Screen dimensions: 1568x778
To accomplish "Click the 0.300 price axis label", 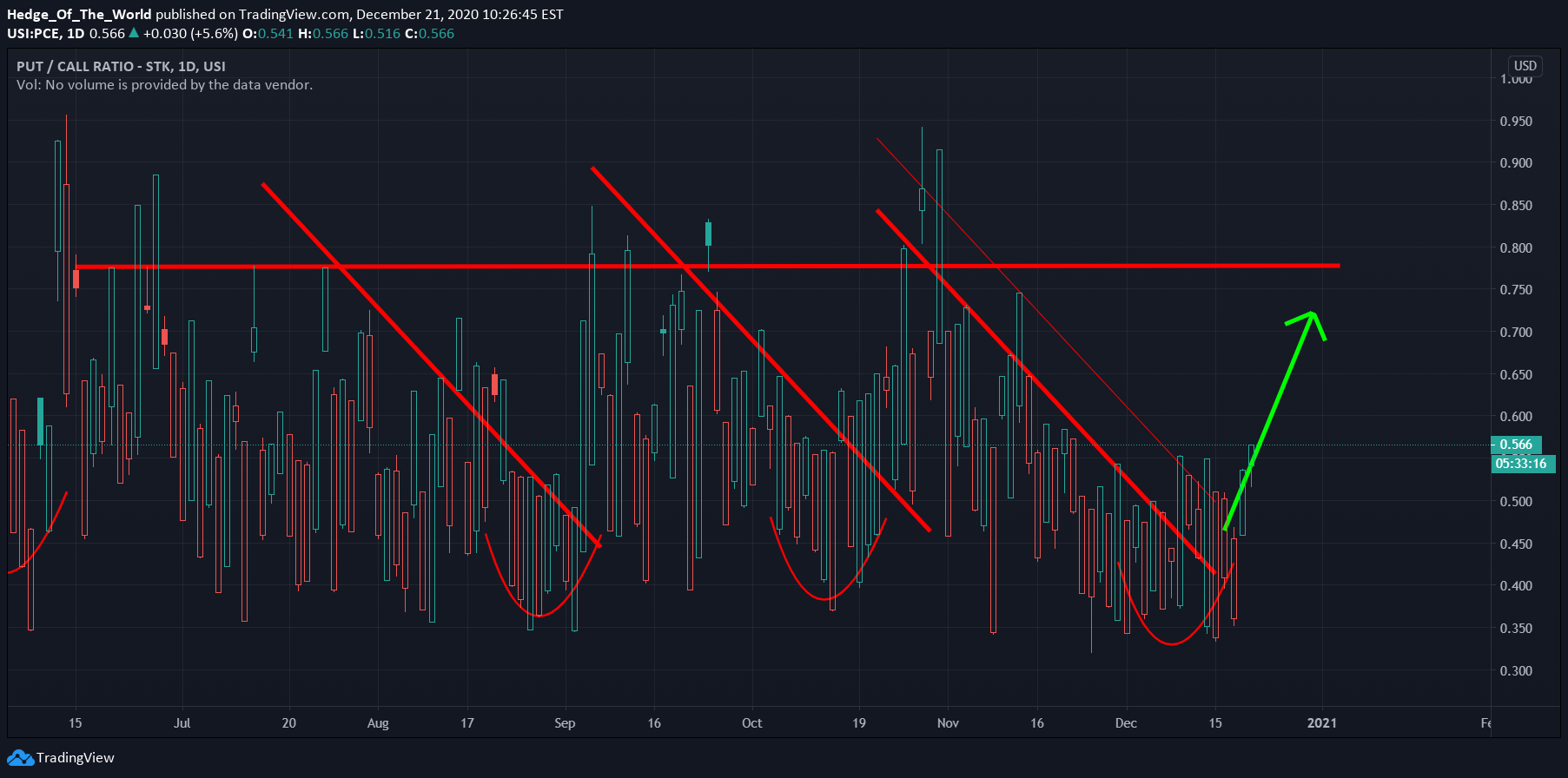I will point(1516,671).
